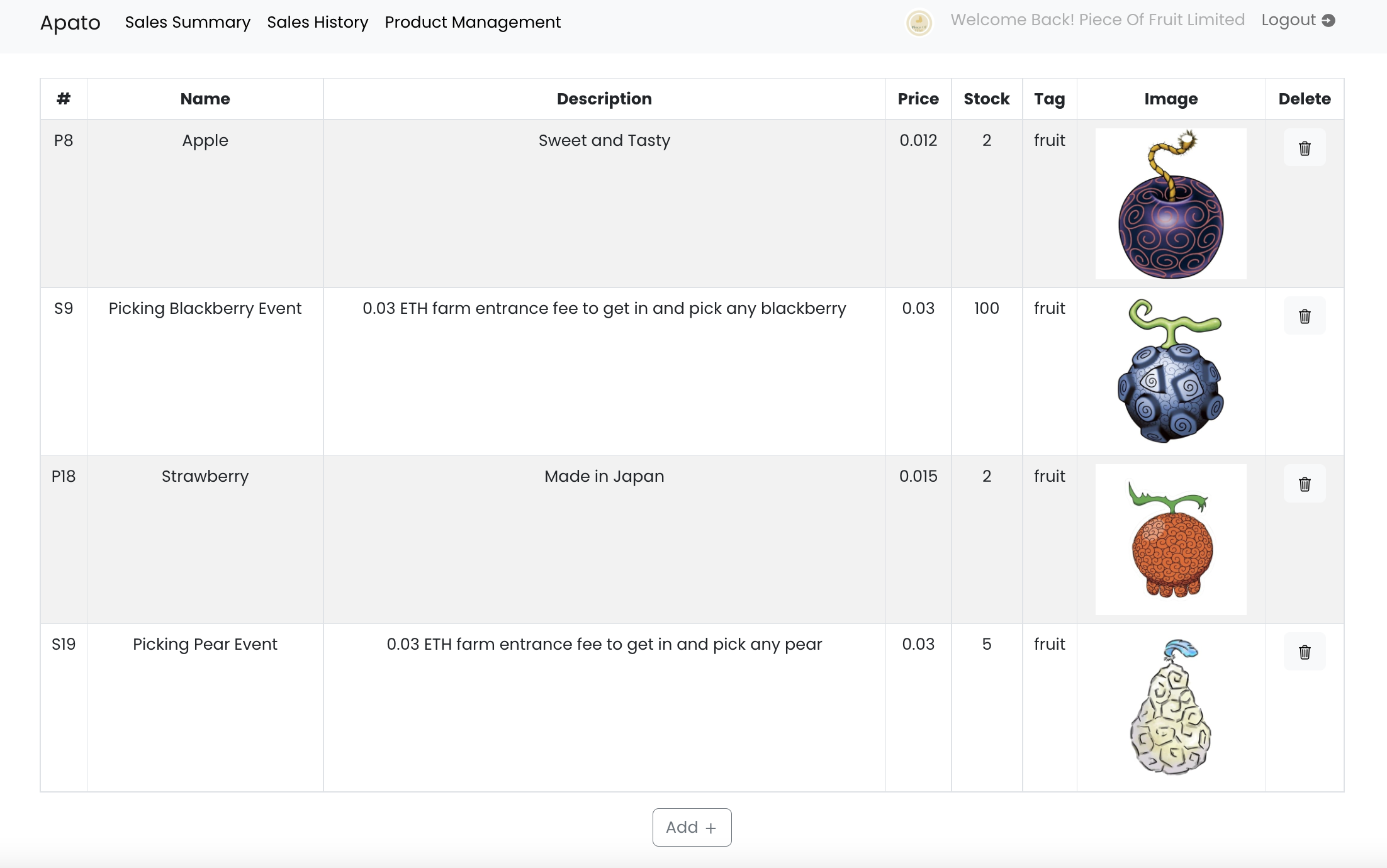Open the Sales Summary page

pos(187,22)
